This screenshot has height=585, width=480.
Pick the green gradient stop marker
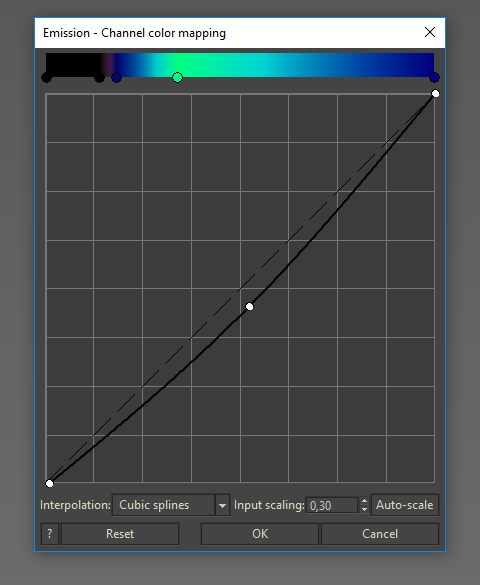point(178,78)
